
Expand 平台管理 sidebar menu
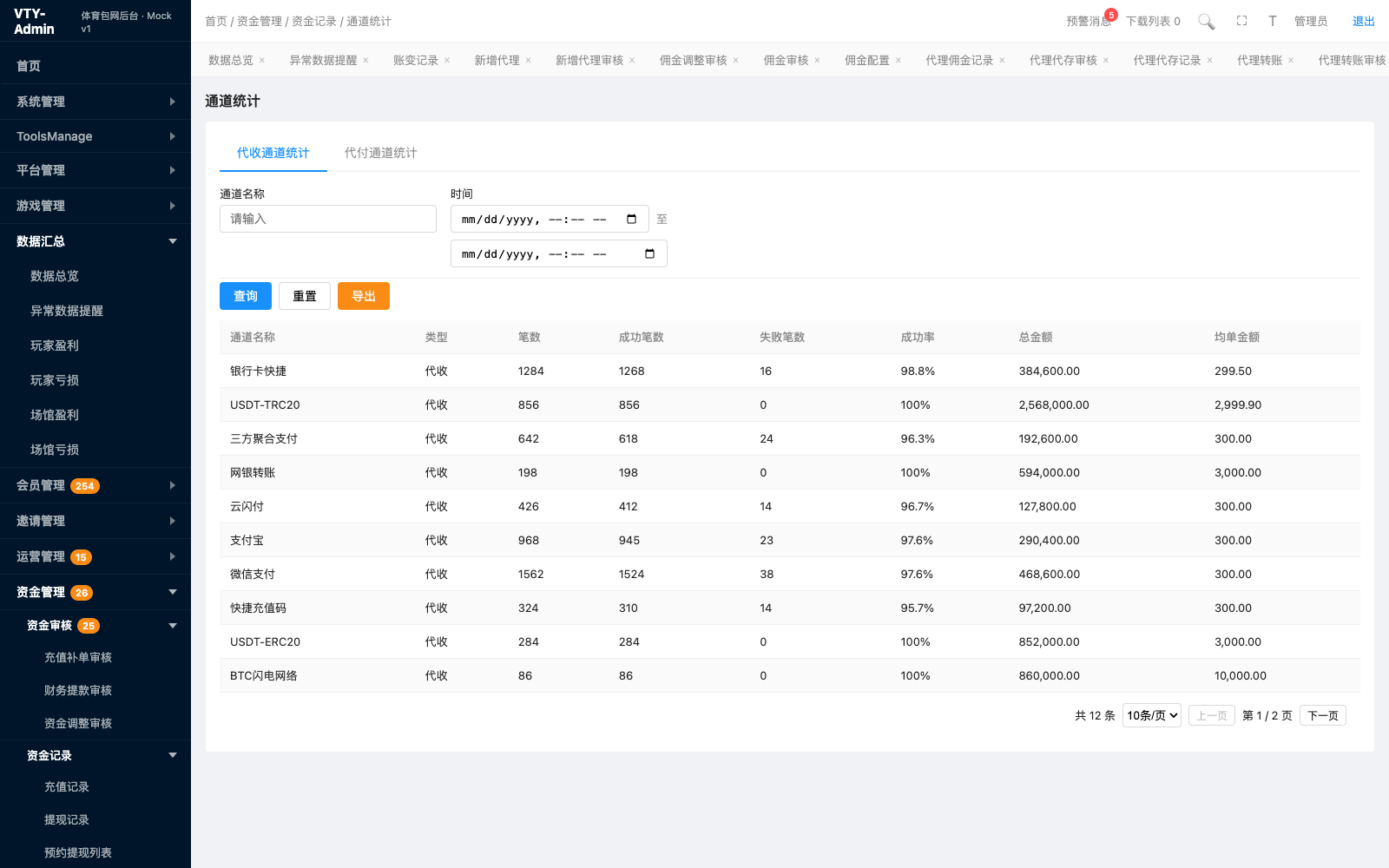tap(95, 170)
